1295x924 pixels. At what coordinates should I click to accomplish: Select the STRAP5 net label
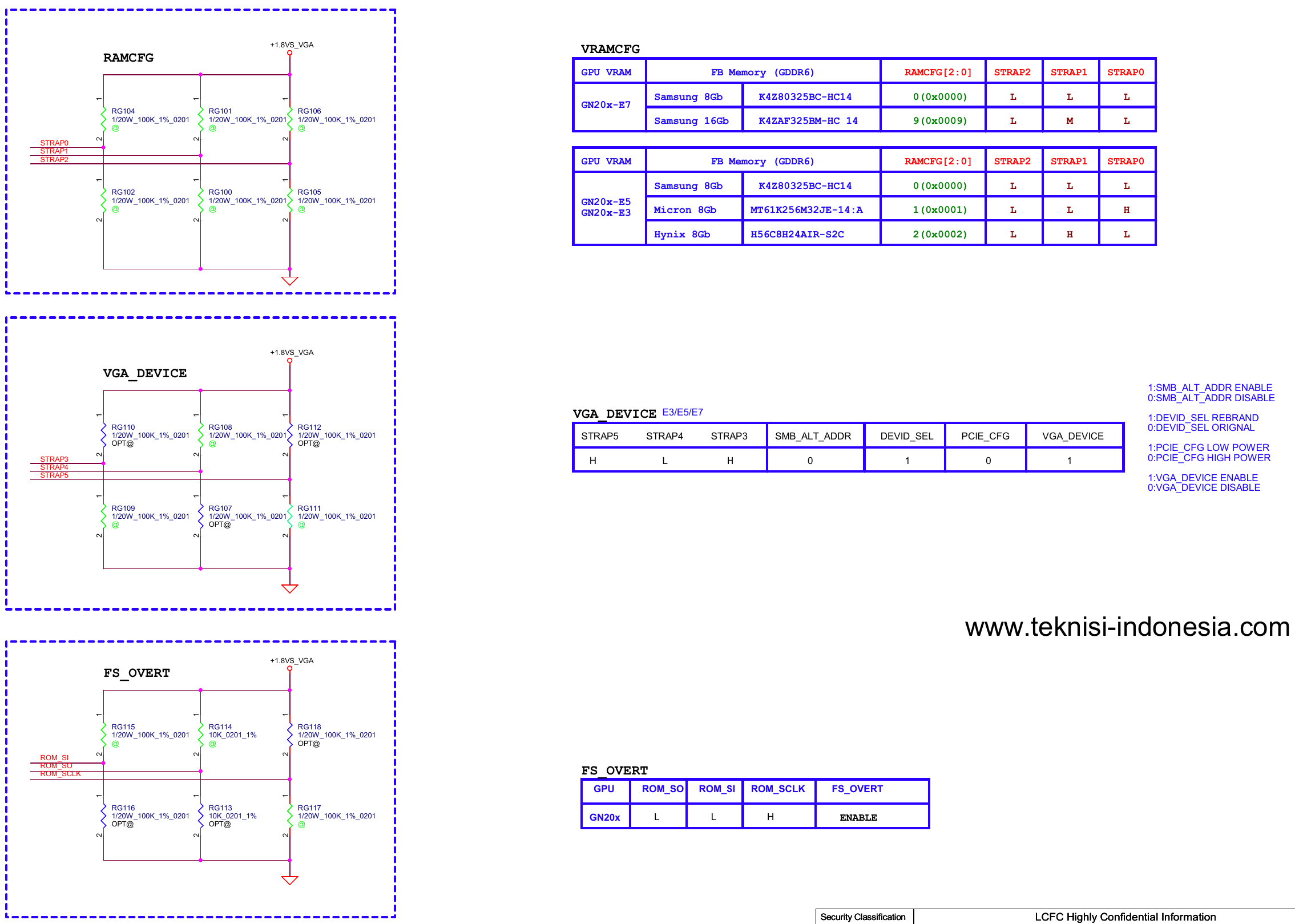tap(54, 475)
